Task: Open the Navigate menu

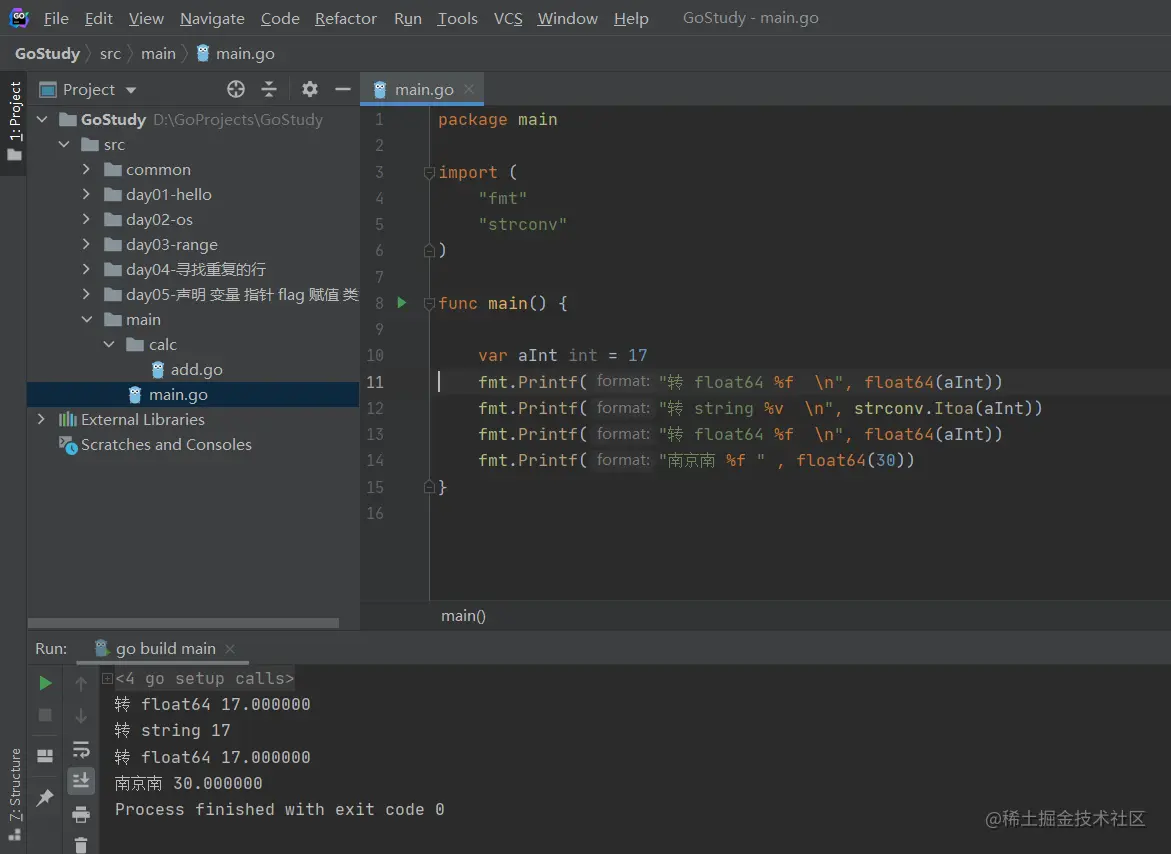Action: tap(212, 18)
